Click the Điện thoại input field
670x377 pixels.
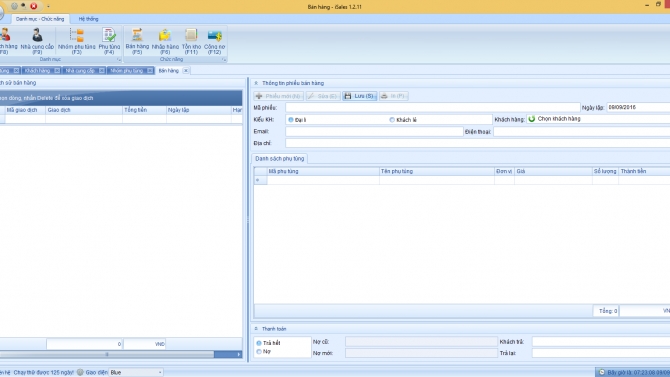[x=582, y=132]
